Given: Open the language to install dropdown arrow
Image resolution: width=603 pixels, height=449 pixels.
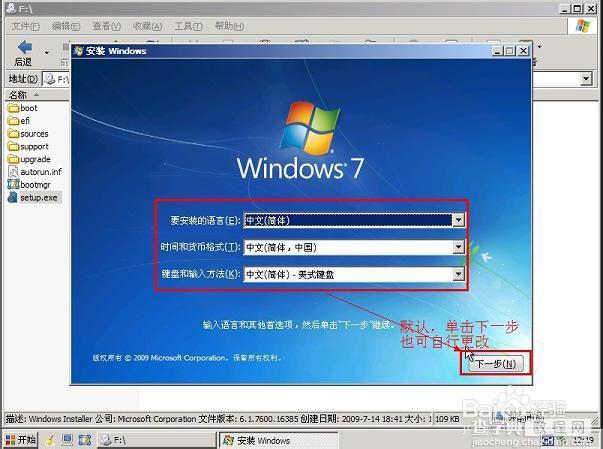Looking at the screenshot, I should pos(458,220).
